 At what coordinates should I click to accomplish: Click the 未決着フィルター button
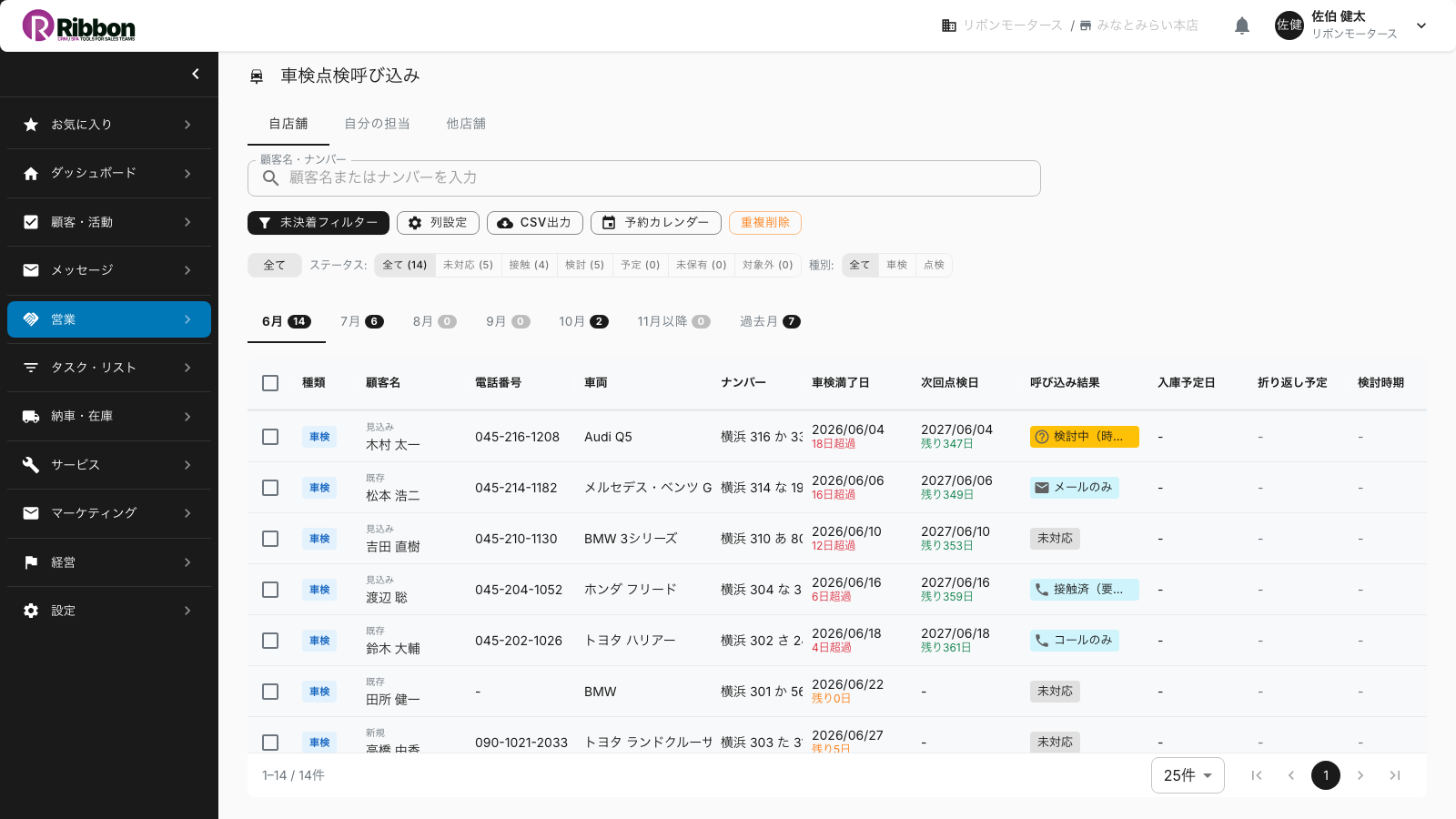pos(318,223)
